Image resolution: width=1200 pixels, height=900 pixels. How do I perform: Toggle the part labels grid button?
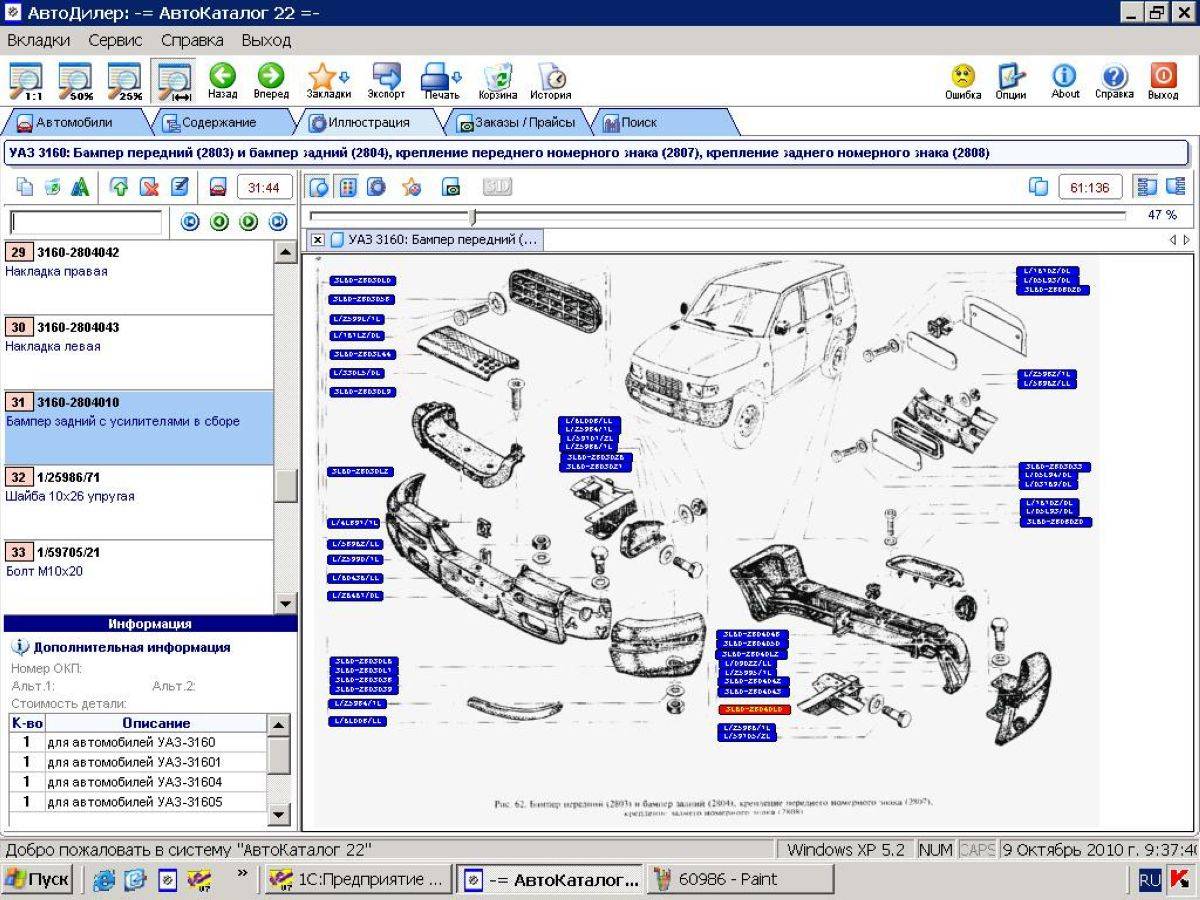(x=347, y=187)
